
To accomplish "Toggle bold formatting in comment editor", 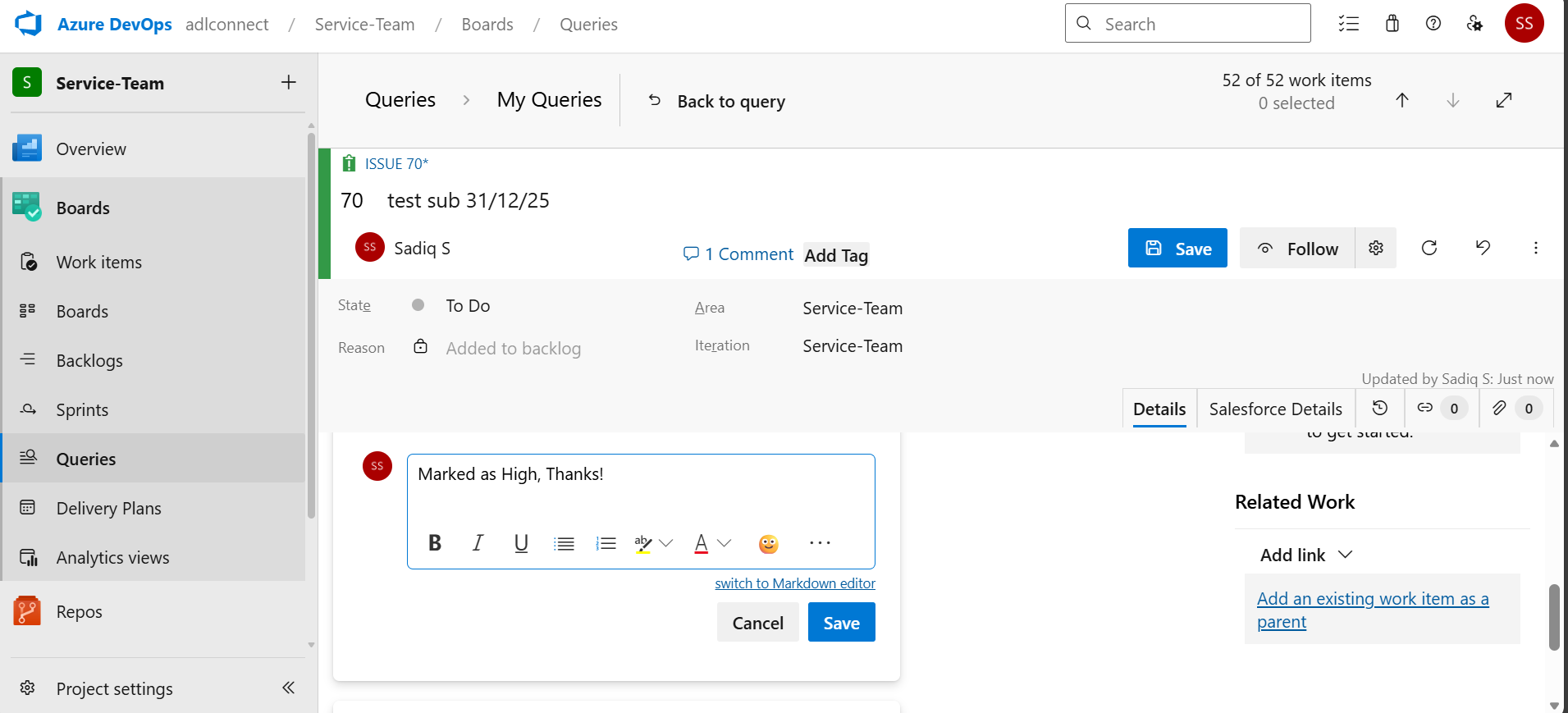I will point(435,543).
